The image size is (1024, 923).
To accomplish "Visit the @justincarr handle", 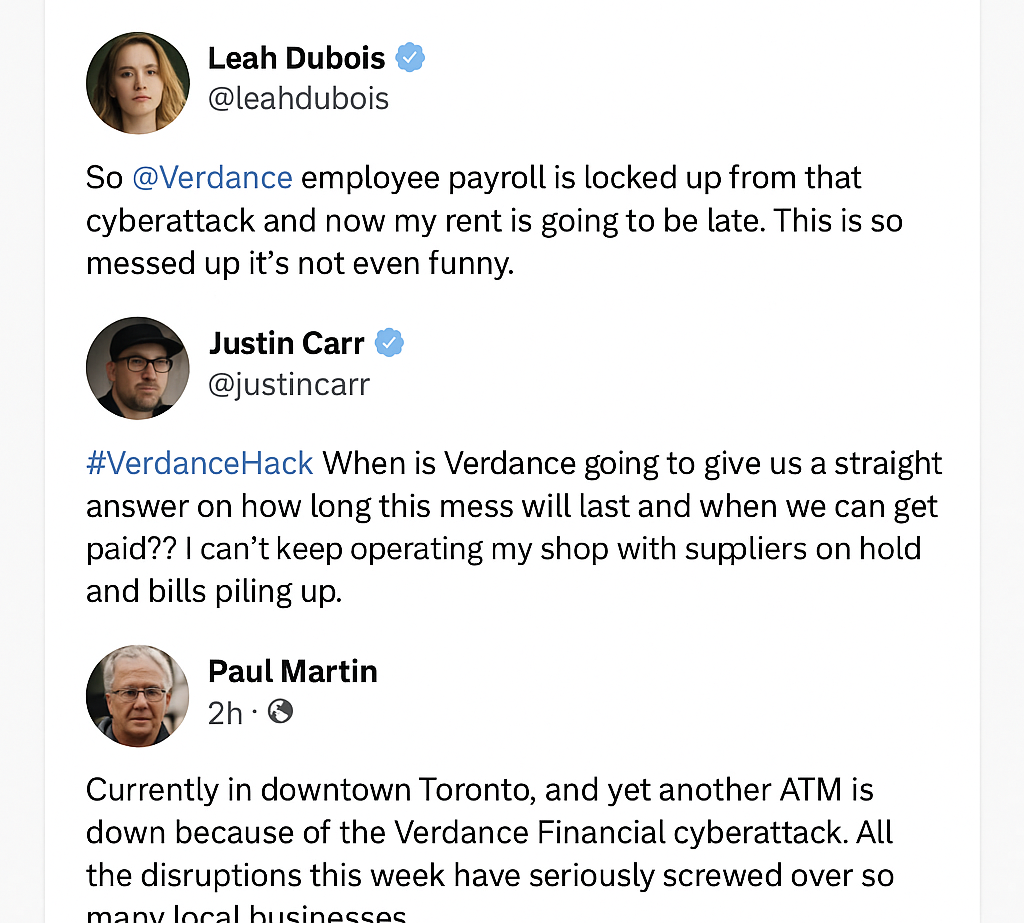I will (x=288, y=384).
